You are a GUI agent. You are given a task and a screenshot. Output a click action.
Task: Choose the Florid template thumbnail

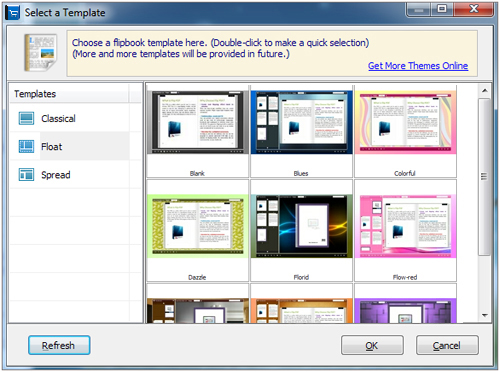point(302,226)
